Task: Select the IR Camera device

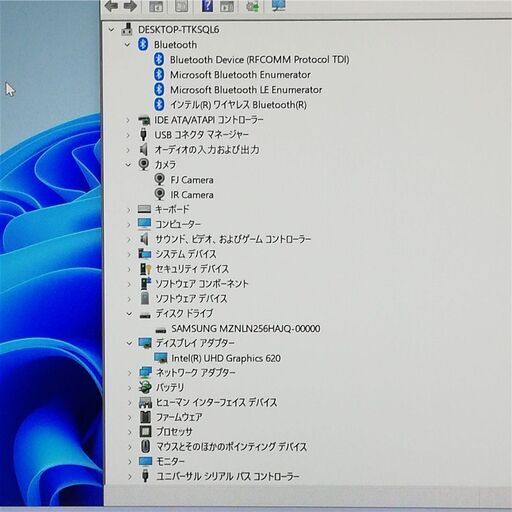Action: [x=192, y=195]
